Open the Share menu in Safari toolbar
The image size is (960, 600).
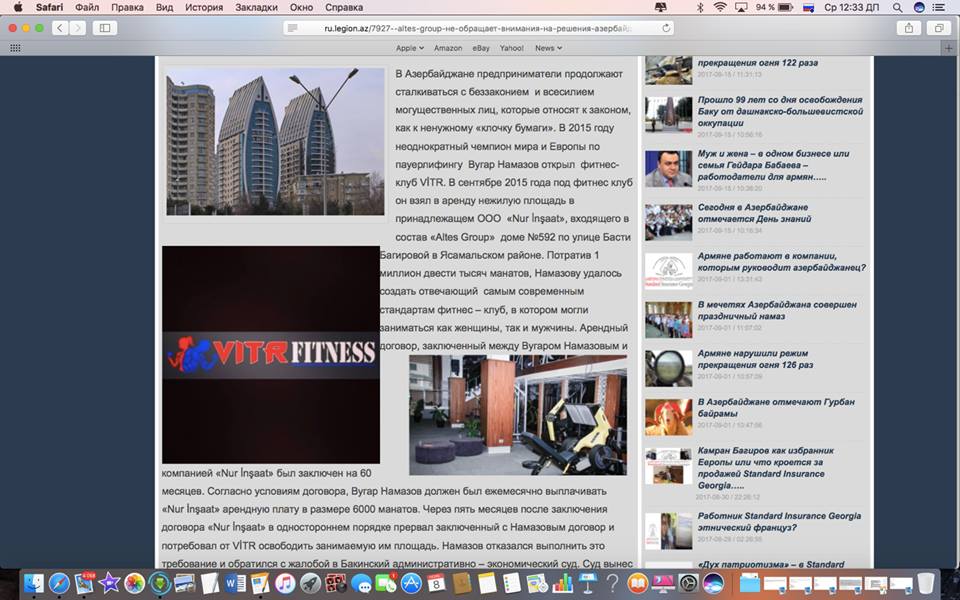[x=909, y=28]
